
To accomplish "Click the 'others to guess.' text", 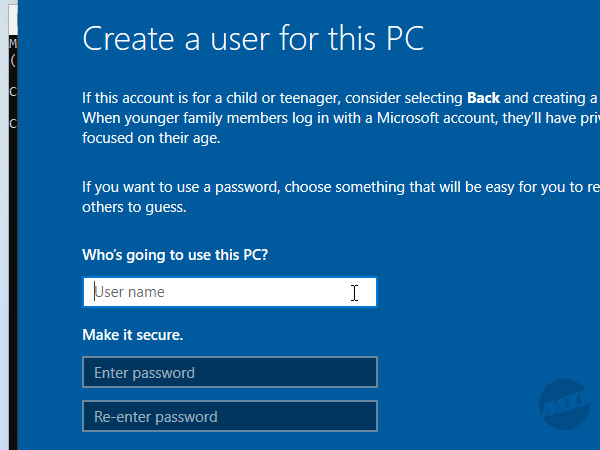I will pos(134,207).
